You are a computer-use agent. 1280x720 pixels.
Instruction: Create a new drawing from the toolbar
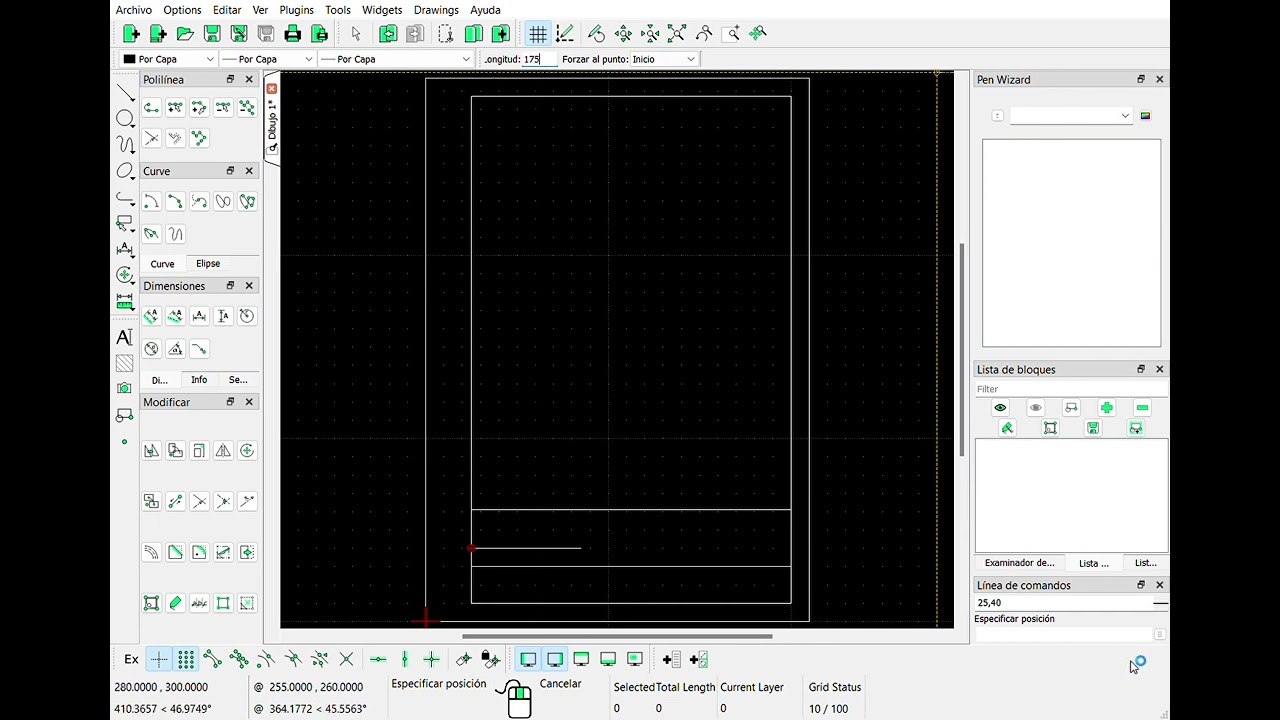(x=131, y=34)
